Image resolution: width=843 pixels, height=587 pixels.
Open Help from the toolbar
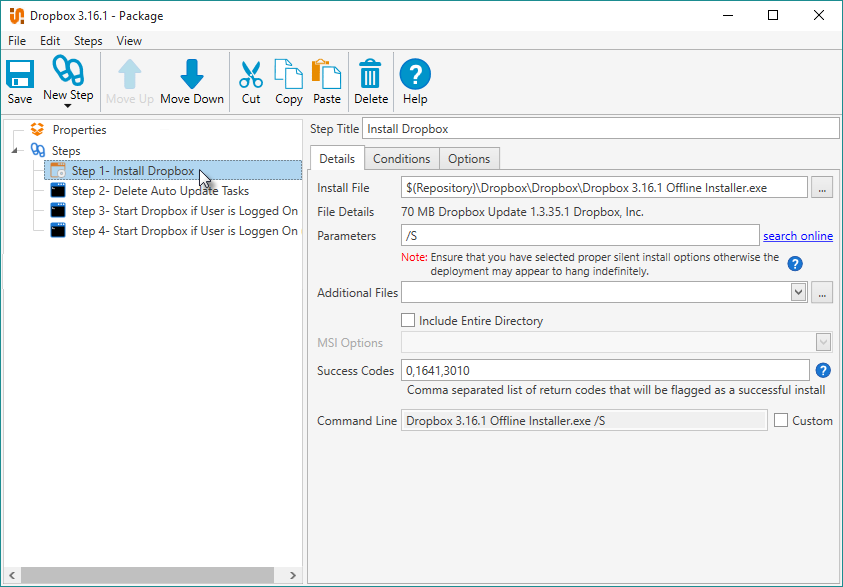click(x=415, y=74)
